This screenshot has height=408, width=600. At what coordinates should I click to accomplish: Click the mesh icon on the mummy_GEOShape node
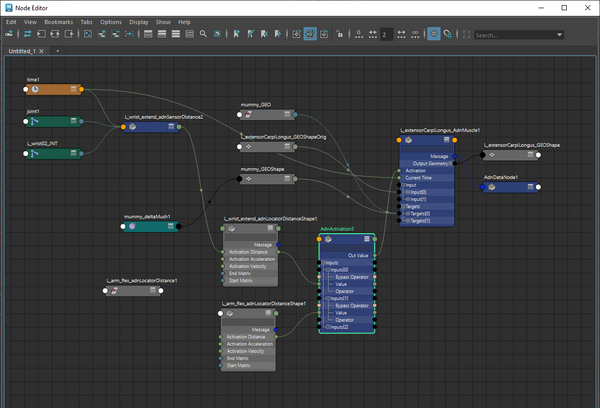coord(248,179)
